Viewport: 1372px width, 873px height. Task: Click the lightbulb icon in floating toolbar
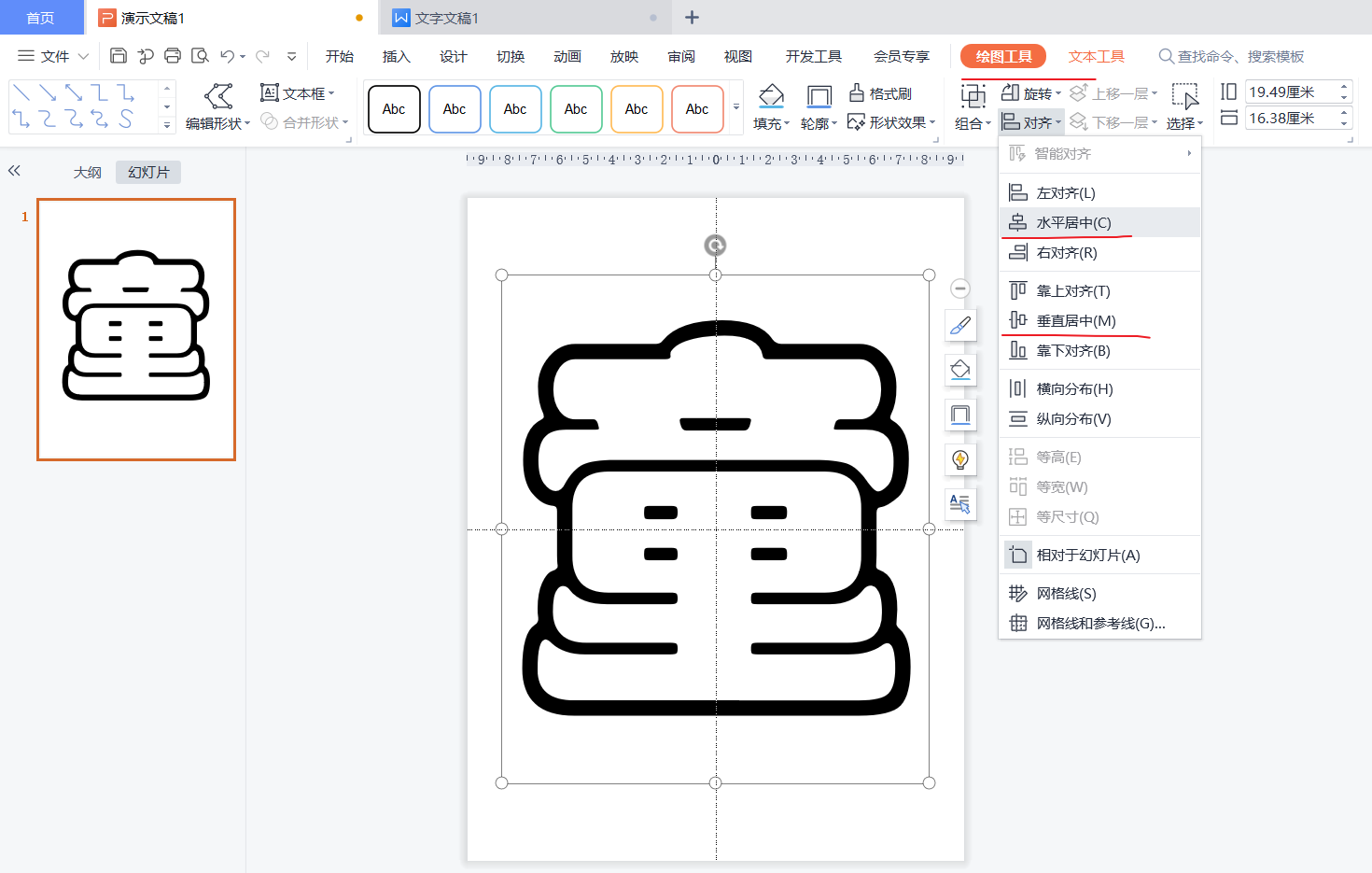tap(960, 459)
